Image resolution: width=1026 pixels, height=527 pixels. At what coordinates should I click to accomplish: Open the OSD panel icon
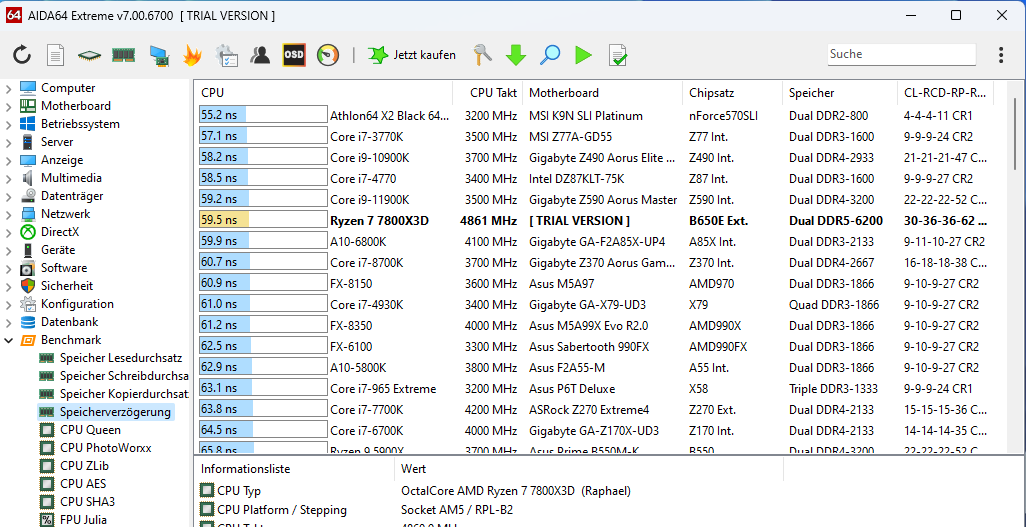(294, 55)
